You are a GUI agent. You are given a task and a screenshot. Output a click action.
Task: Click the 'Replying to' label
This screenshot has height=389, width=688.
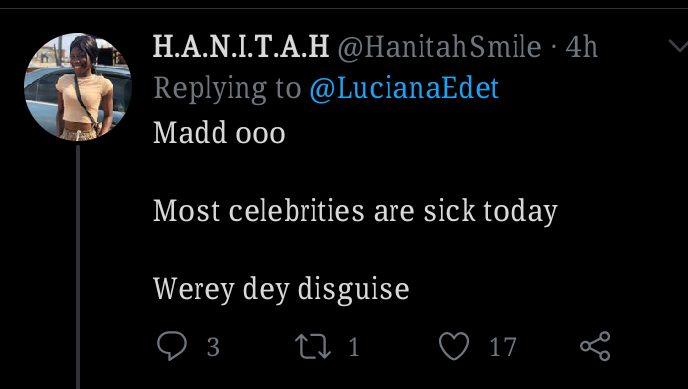(x=227, y=88)
